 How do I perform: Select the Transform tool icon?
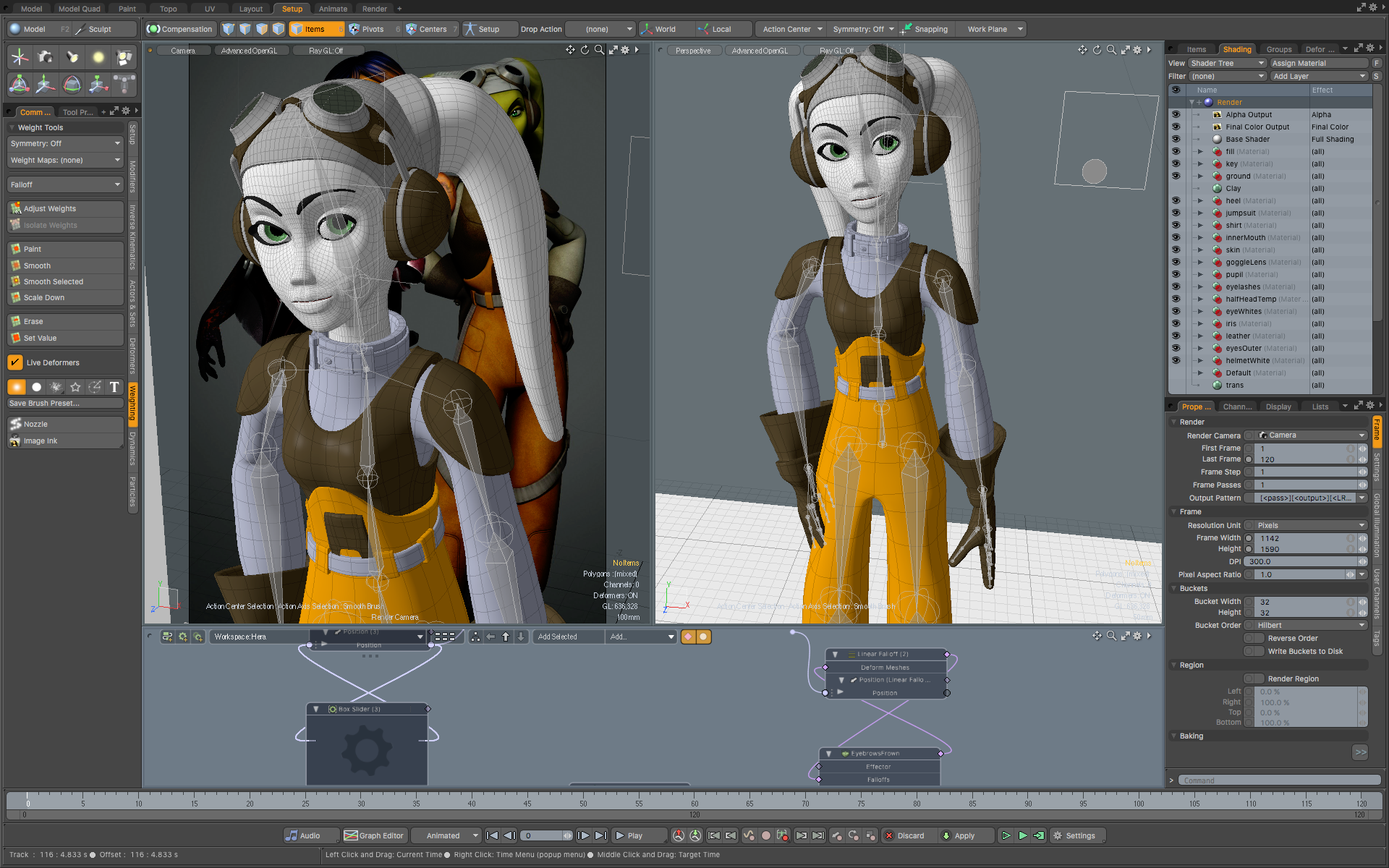20,85
